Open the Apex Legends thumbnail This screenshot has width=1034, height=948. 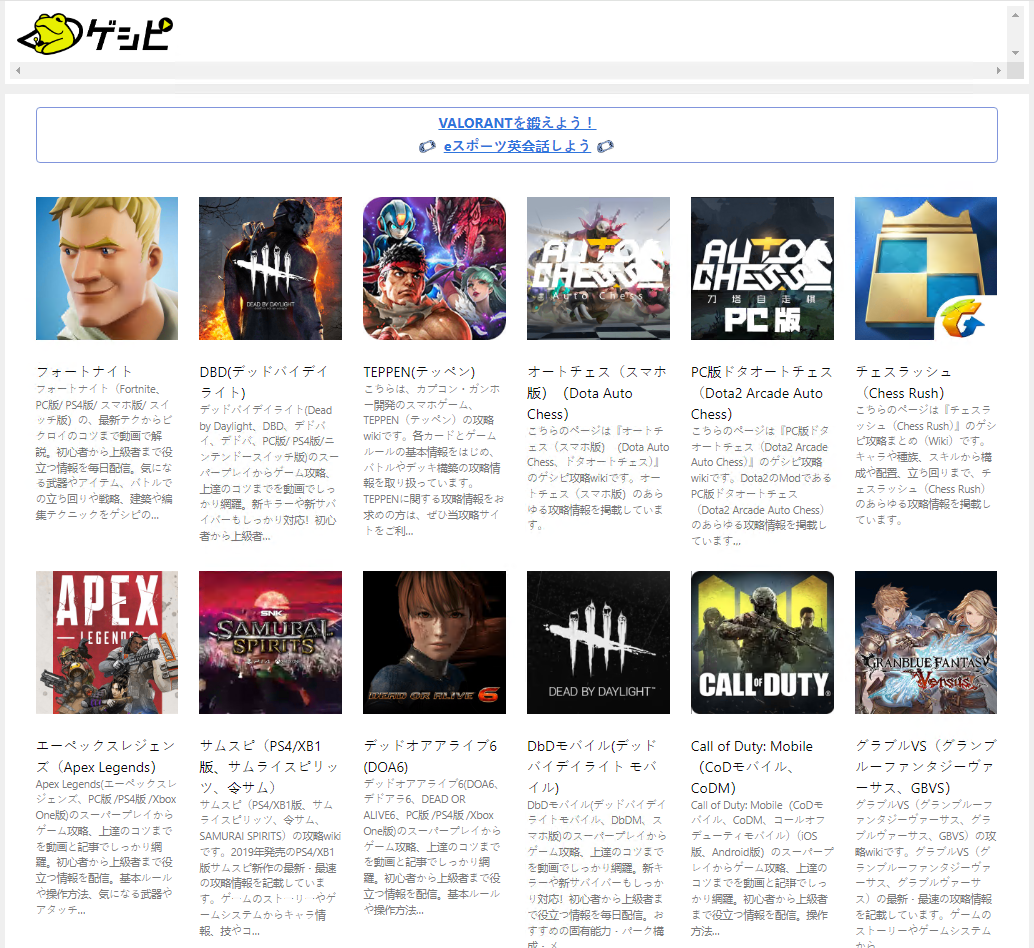pos(107,643)
